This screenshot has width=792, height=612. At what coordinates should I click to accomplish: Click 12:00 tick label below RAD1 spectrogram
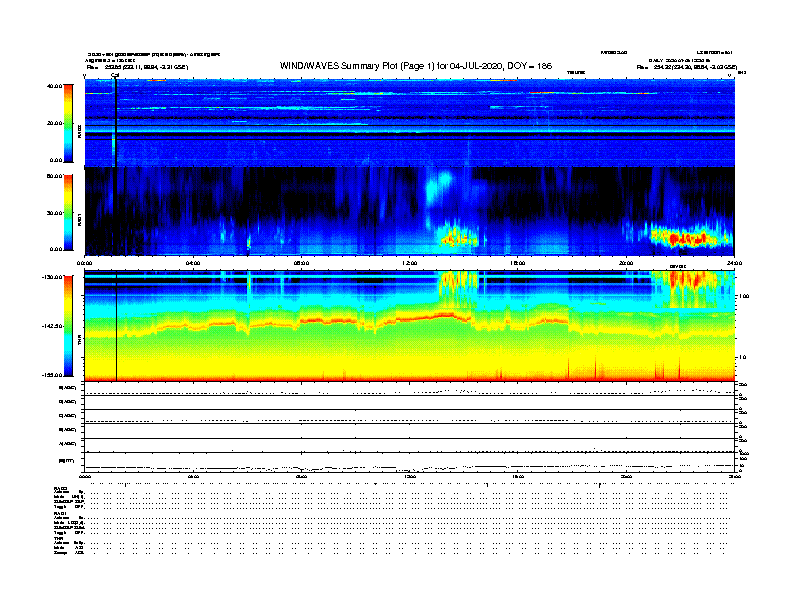click(x=410, y=263)
